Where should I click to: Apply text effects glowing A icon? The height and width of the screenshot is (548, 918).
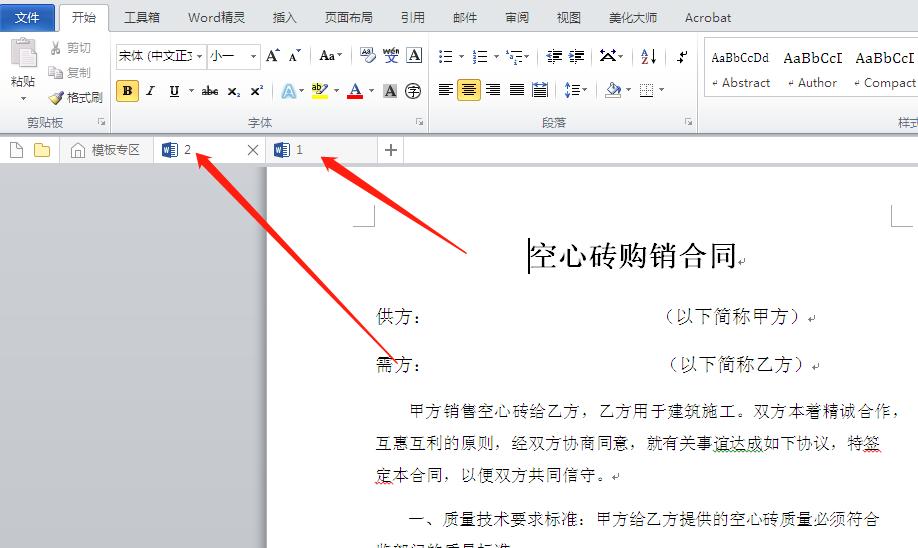289,91
